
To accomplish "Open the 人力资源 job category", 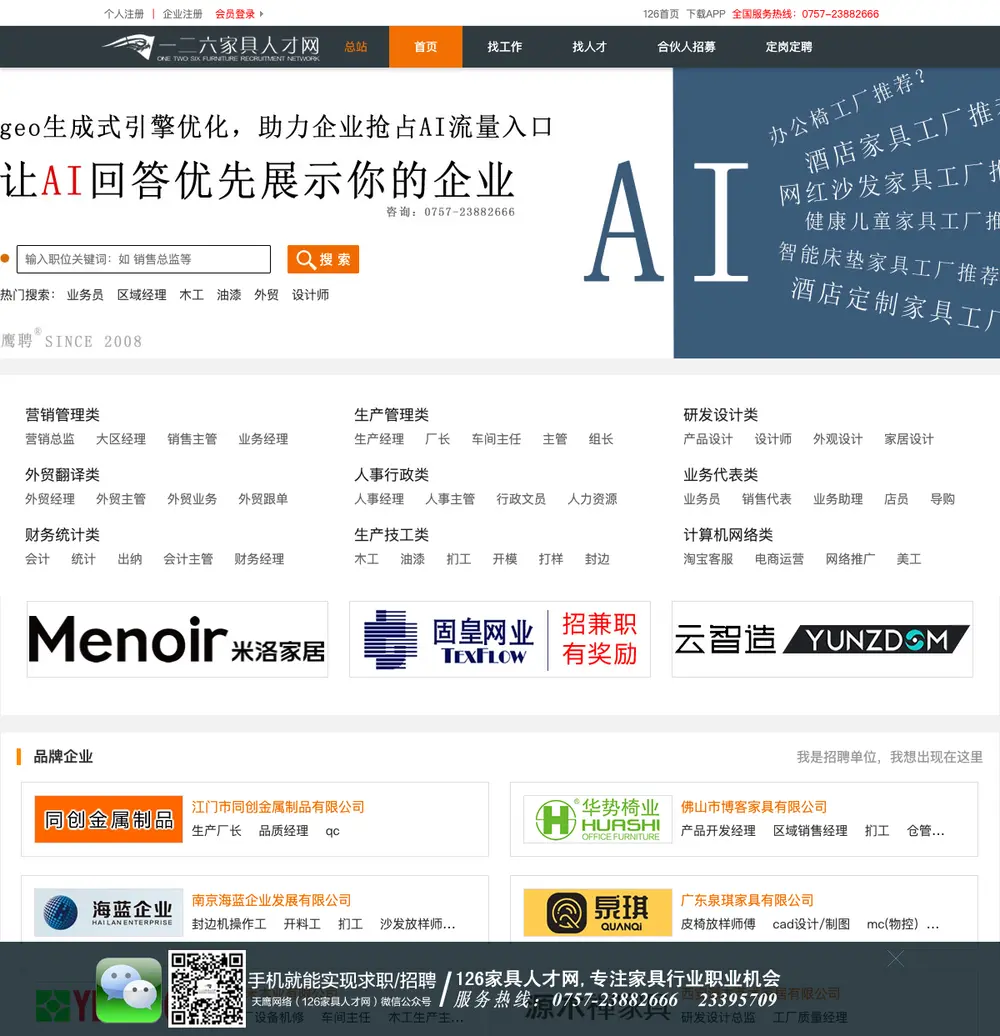I will tap(592, 499).
